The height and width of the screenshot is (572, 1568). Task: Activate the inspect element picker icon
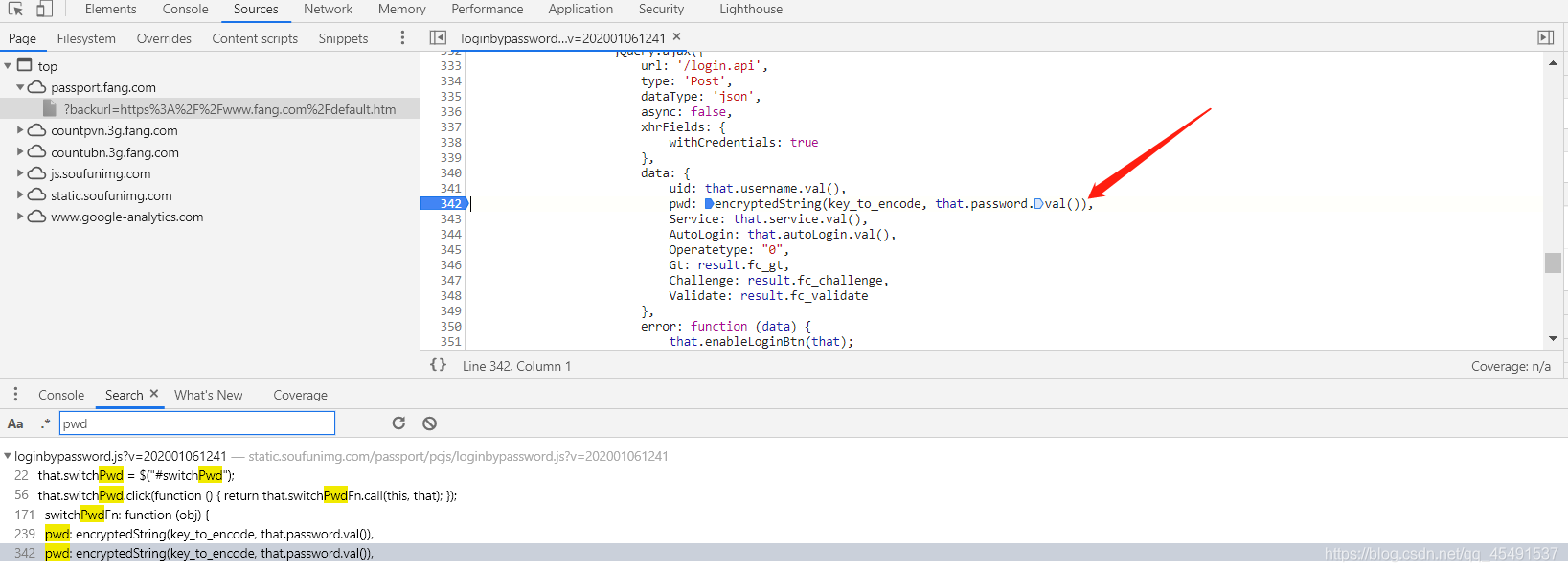pos(15,9)
